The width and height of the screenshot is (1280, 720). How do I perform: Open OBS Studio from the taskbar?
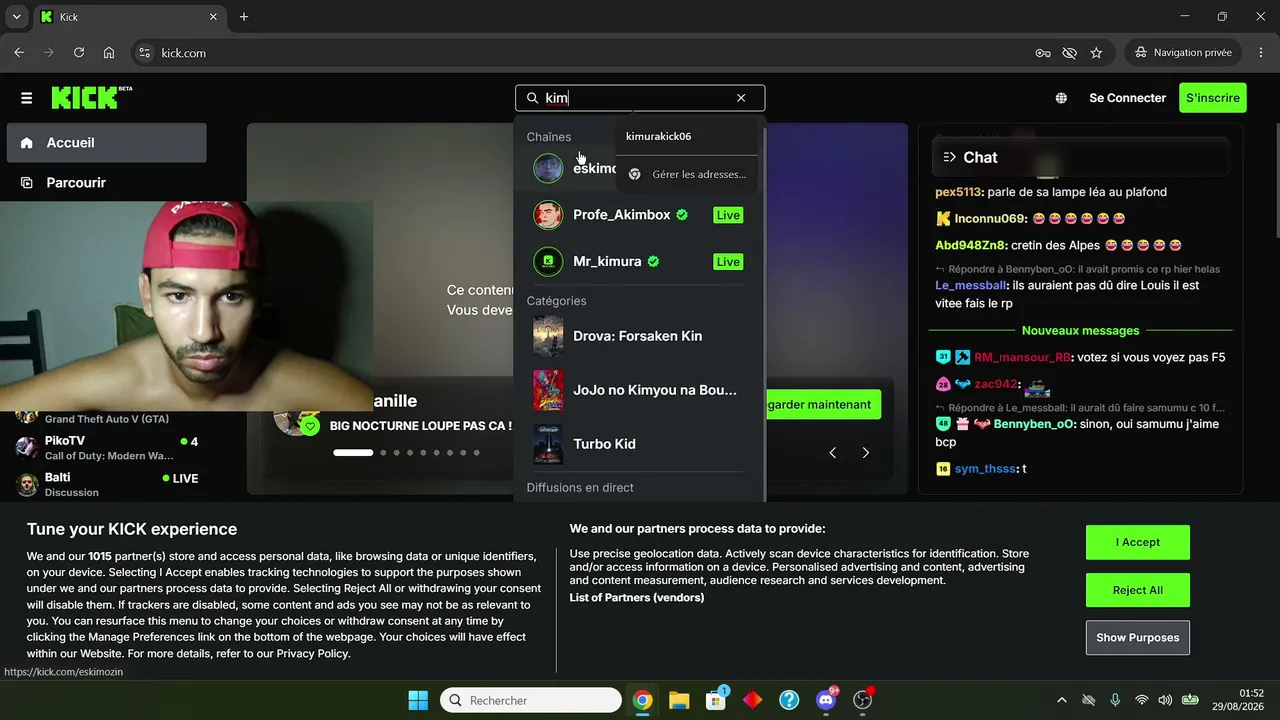tap(863, 700)
